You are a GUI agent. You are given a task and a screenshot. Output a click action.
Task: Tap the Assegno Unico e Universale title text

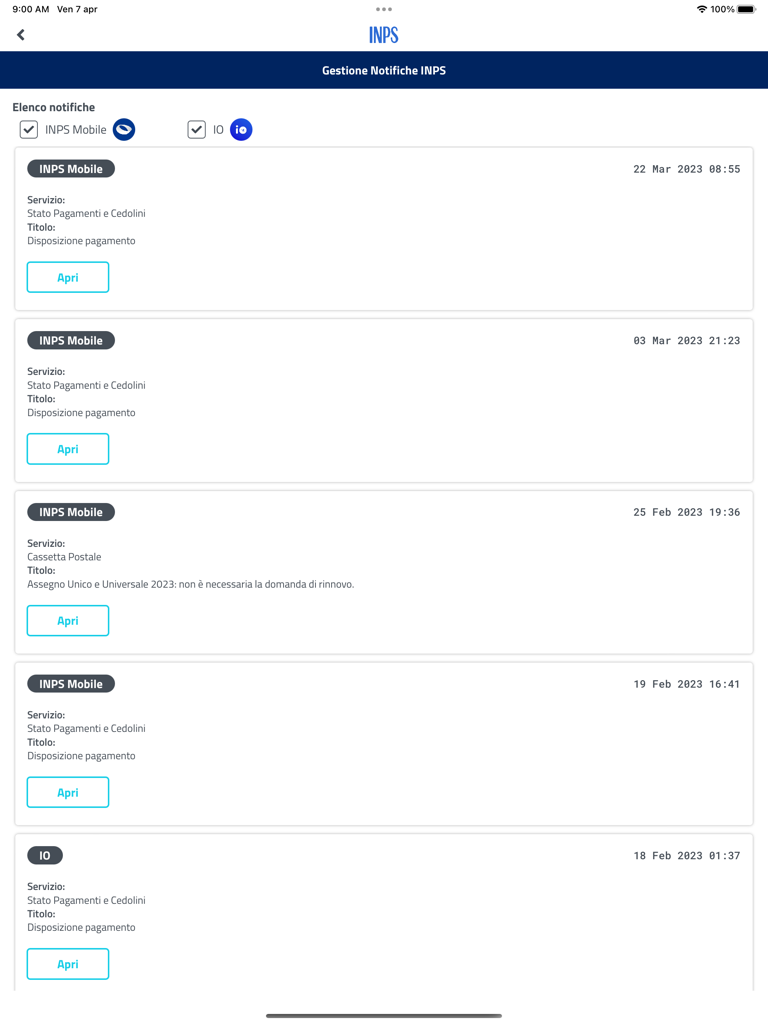click(190, 584)
